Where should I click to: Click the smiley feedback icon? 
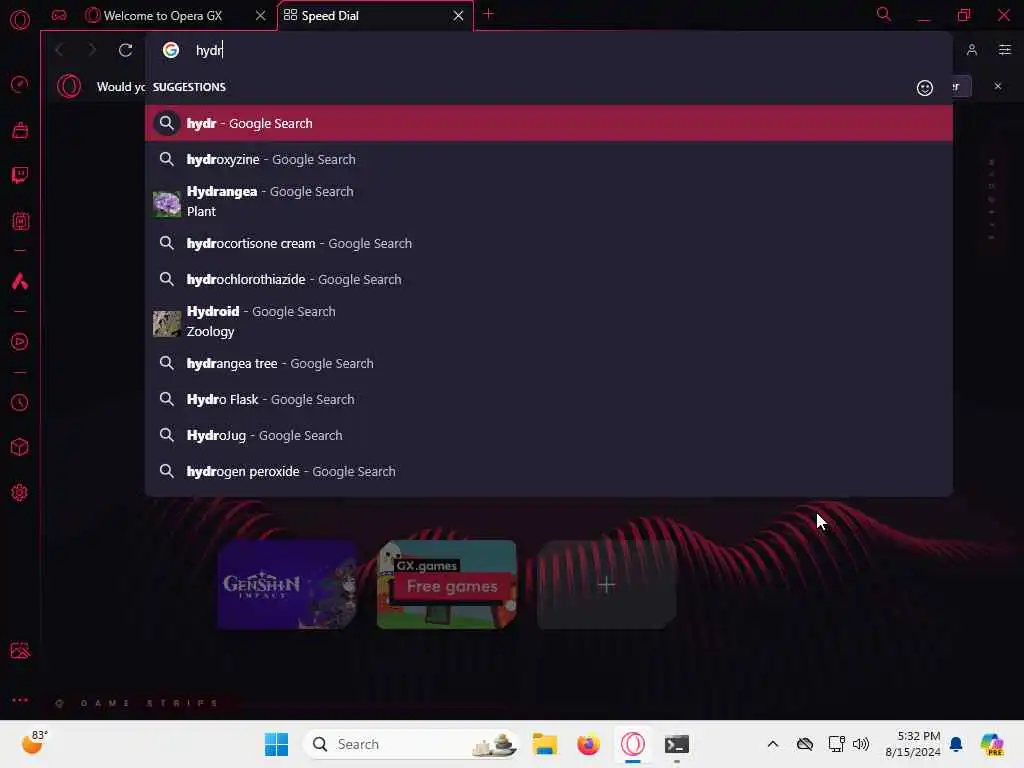pyautogui.click(x=925, y=88)
